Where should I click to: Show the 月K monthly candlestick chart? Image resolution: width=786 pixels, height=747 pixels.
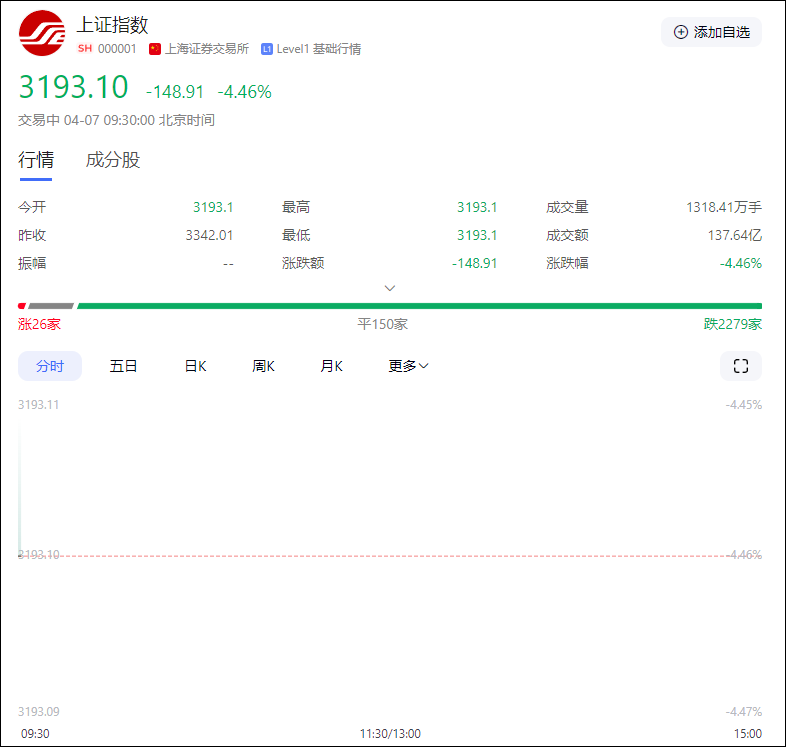pyautogui.click(x=331, y=366)
